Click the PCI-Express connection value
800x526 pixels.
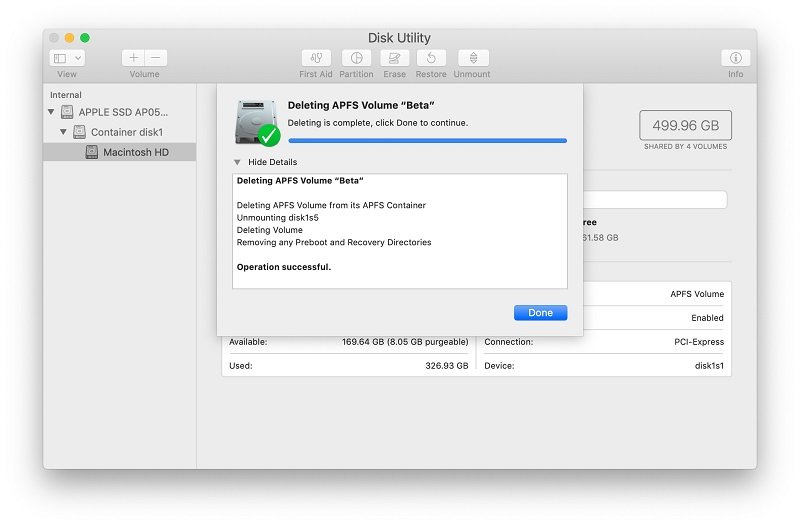[x=699, y=342]
